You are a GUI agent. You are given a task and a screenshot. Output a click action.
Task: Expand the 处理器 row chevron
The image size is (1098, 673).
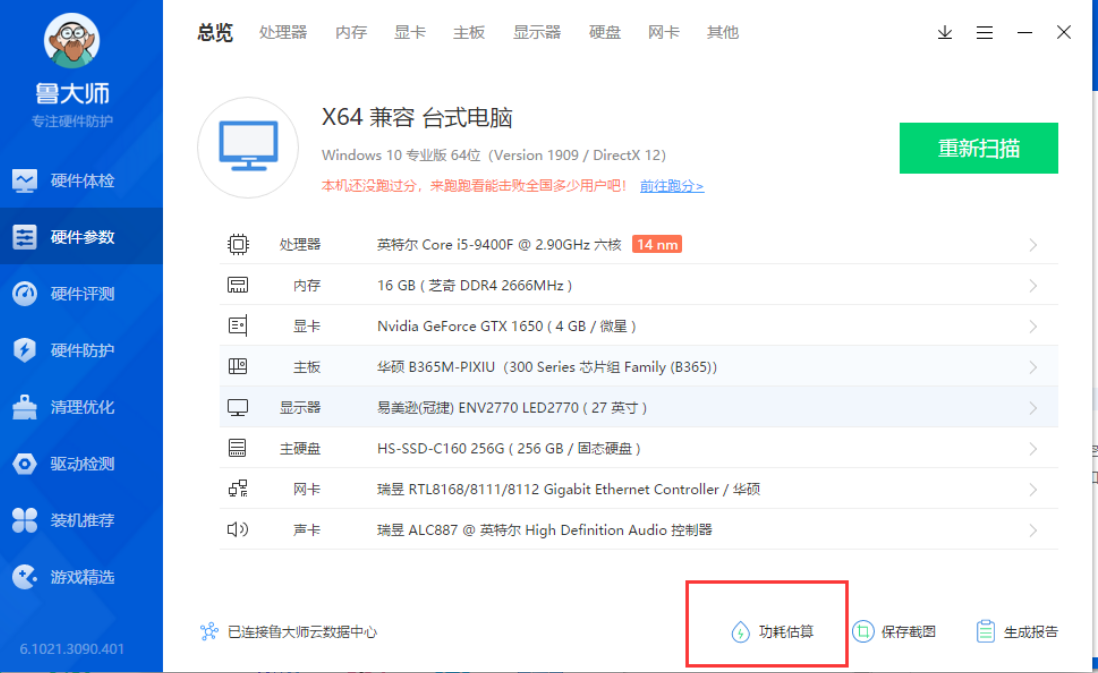tap(1033, 245)
